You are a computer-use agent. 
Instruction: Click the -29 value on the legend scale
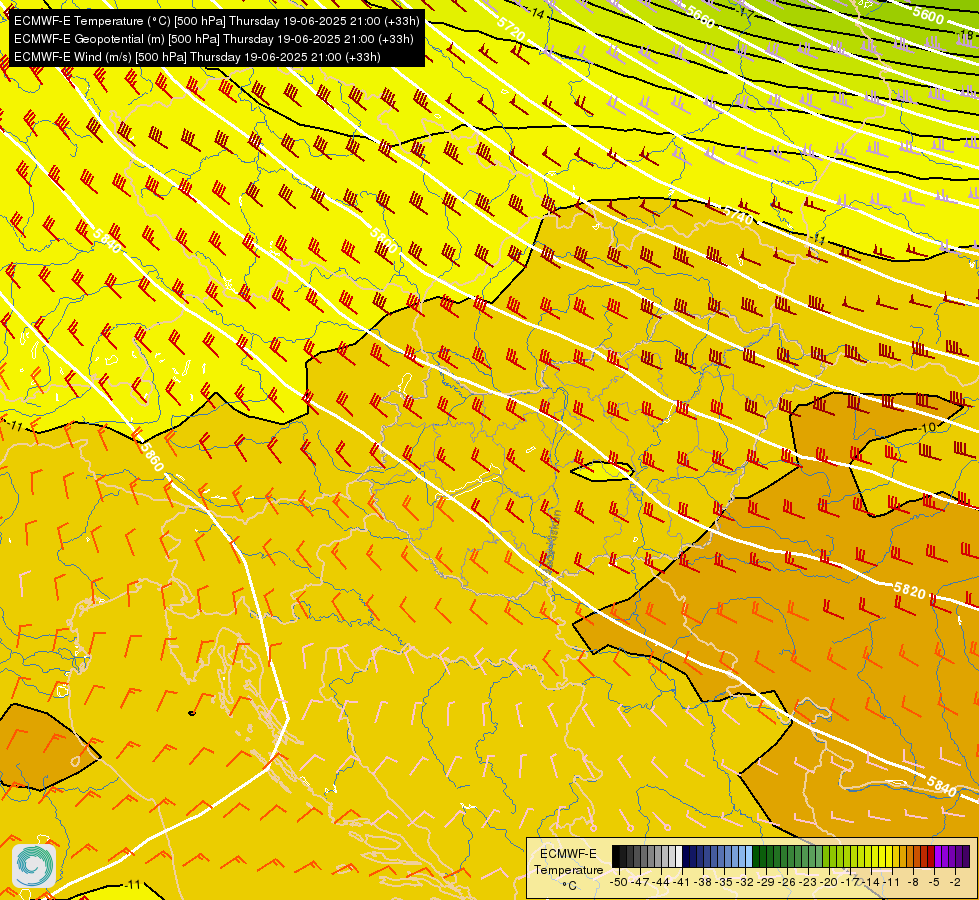click(766, 882)
